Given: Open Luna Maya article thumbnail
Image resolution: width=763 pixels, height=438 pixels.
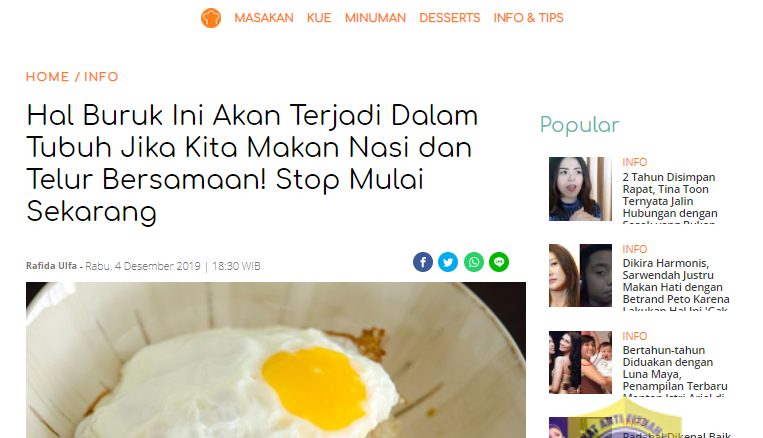Looking at the screenshot, I should point(580,363).
